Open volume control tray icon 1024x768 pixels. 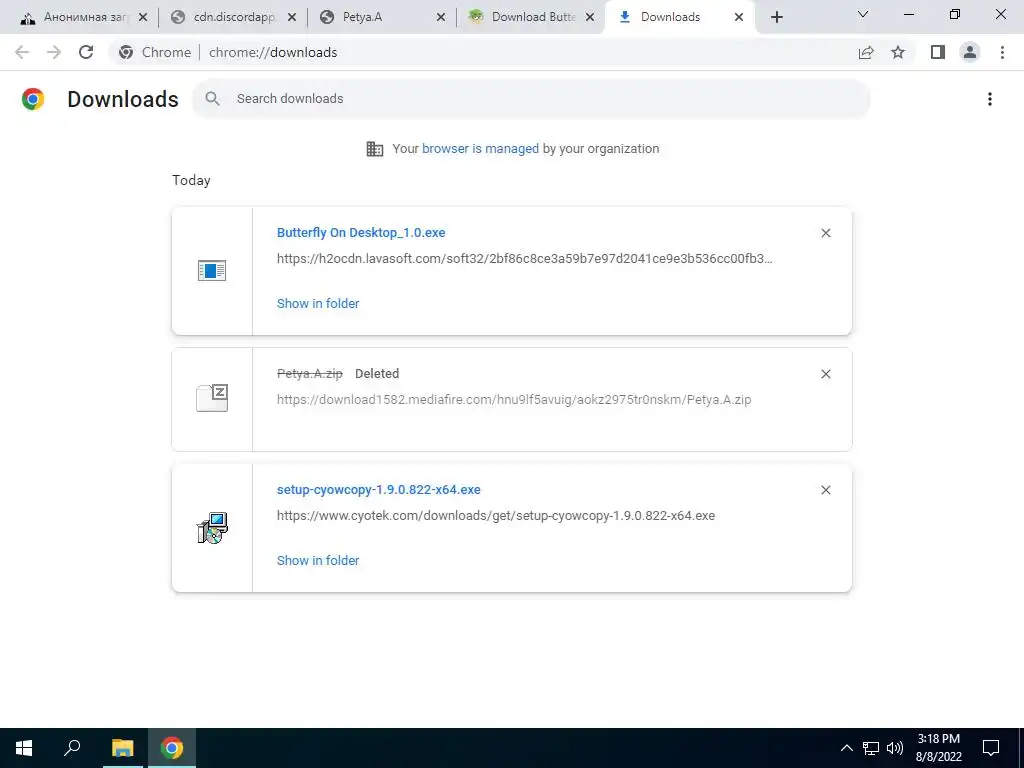coord(895,748)
